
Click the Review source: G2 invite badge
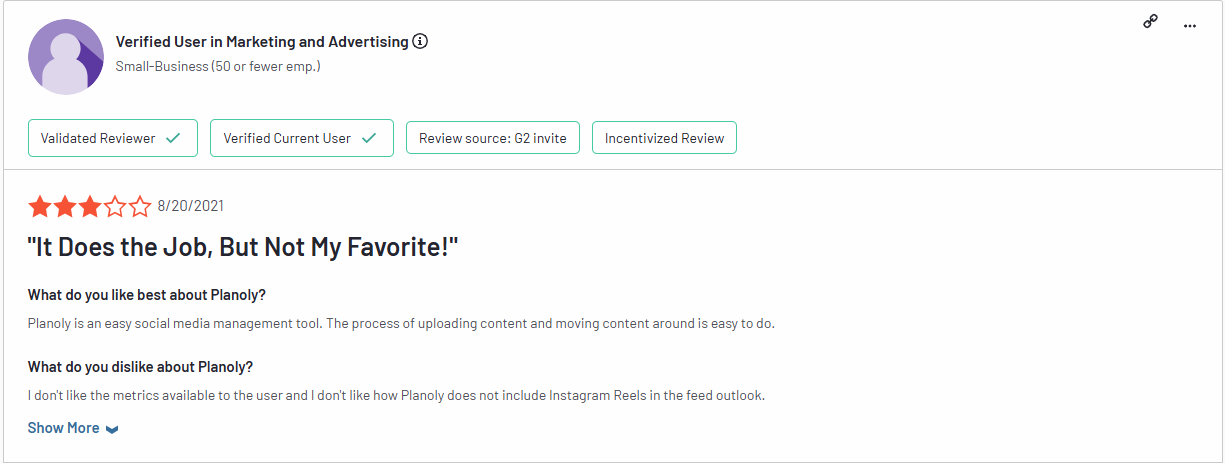click(x=493, y=138)
